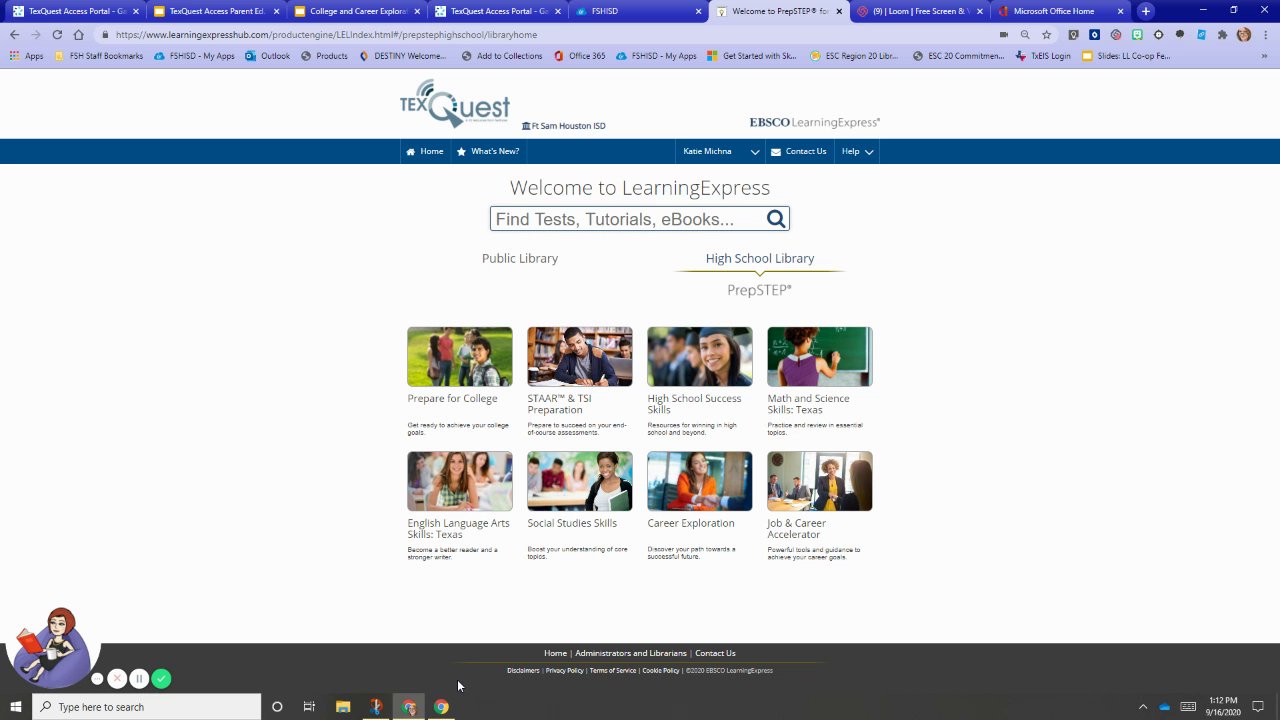Viewport: 1280px width, 720px height.
Task: Open browser home page icon
Action: click(79, 34)
